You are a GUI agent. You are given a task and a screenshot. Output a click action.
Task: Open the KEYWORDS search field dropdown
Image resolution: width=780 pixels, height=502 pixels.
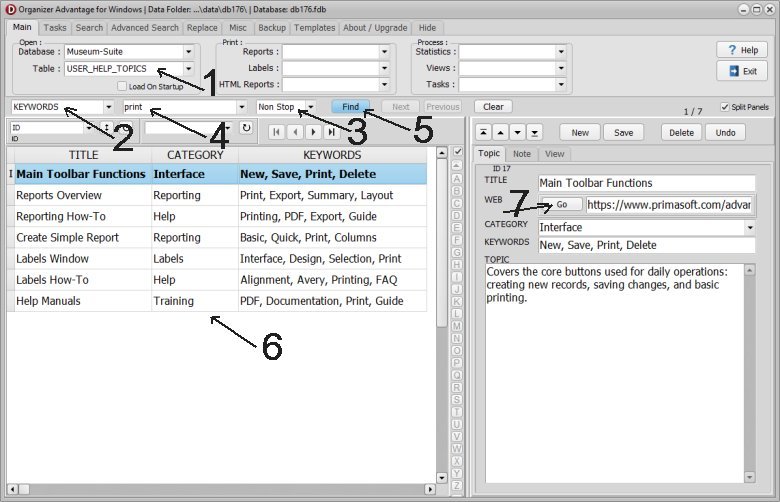[x=107, y=106]
